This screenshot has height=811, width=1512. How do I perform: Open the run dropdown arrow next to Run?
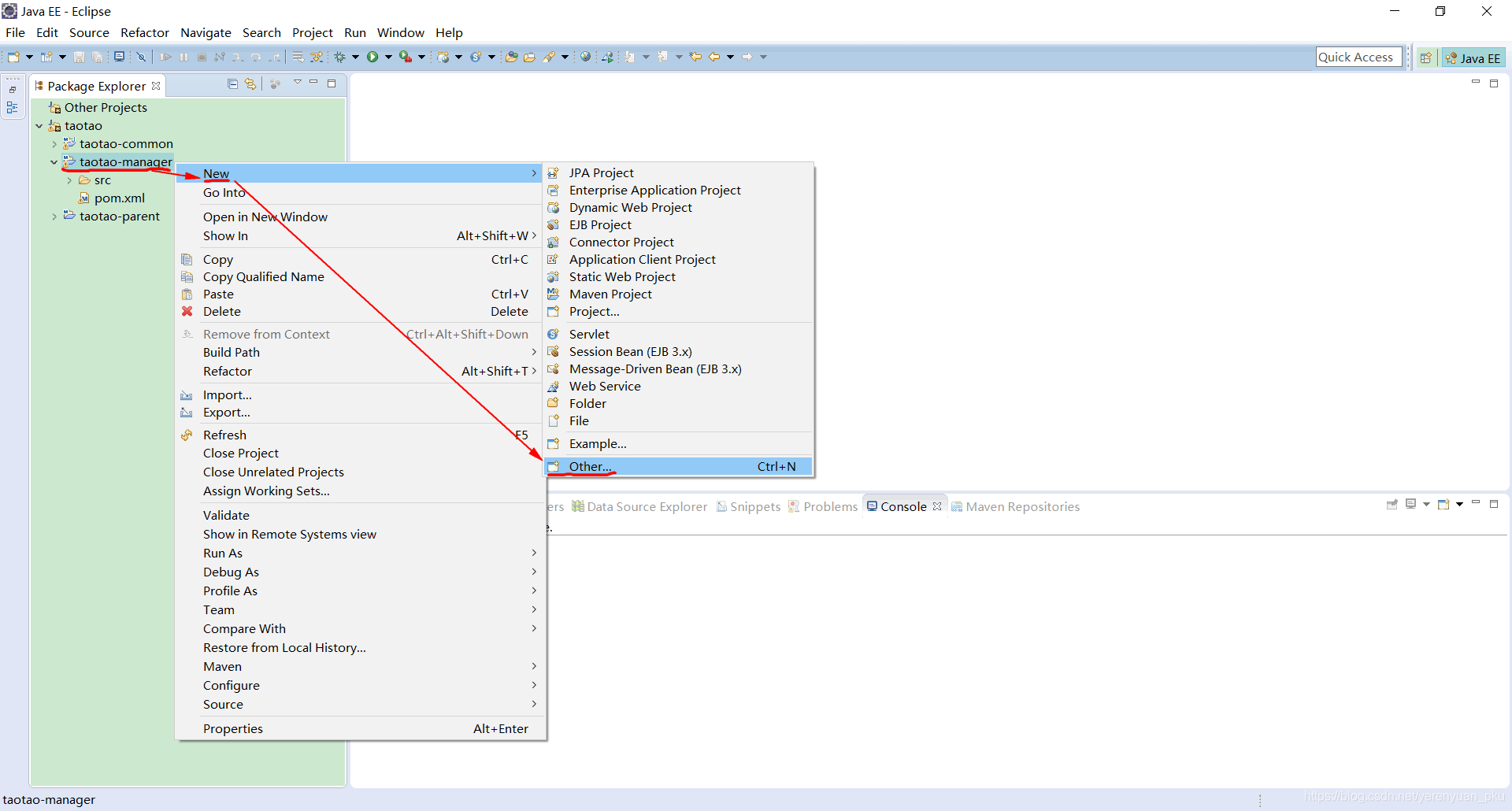click(388, 57)
